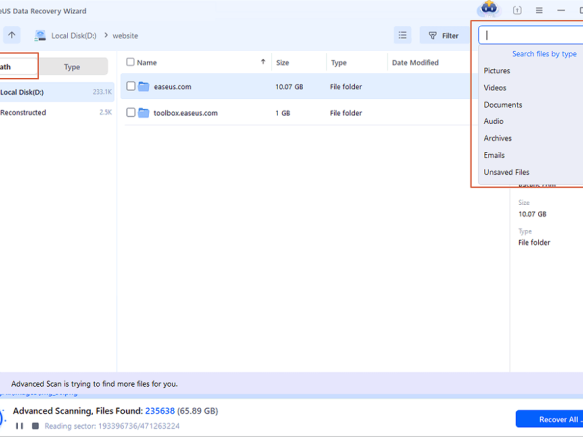This screenshot has height=437, width=583.
Task: Click the toolbox.easeus.com folder icon
Action: 144,113
